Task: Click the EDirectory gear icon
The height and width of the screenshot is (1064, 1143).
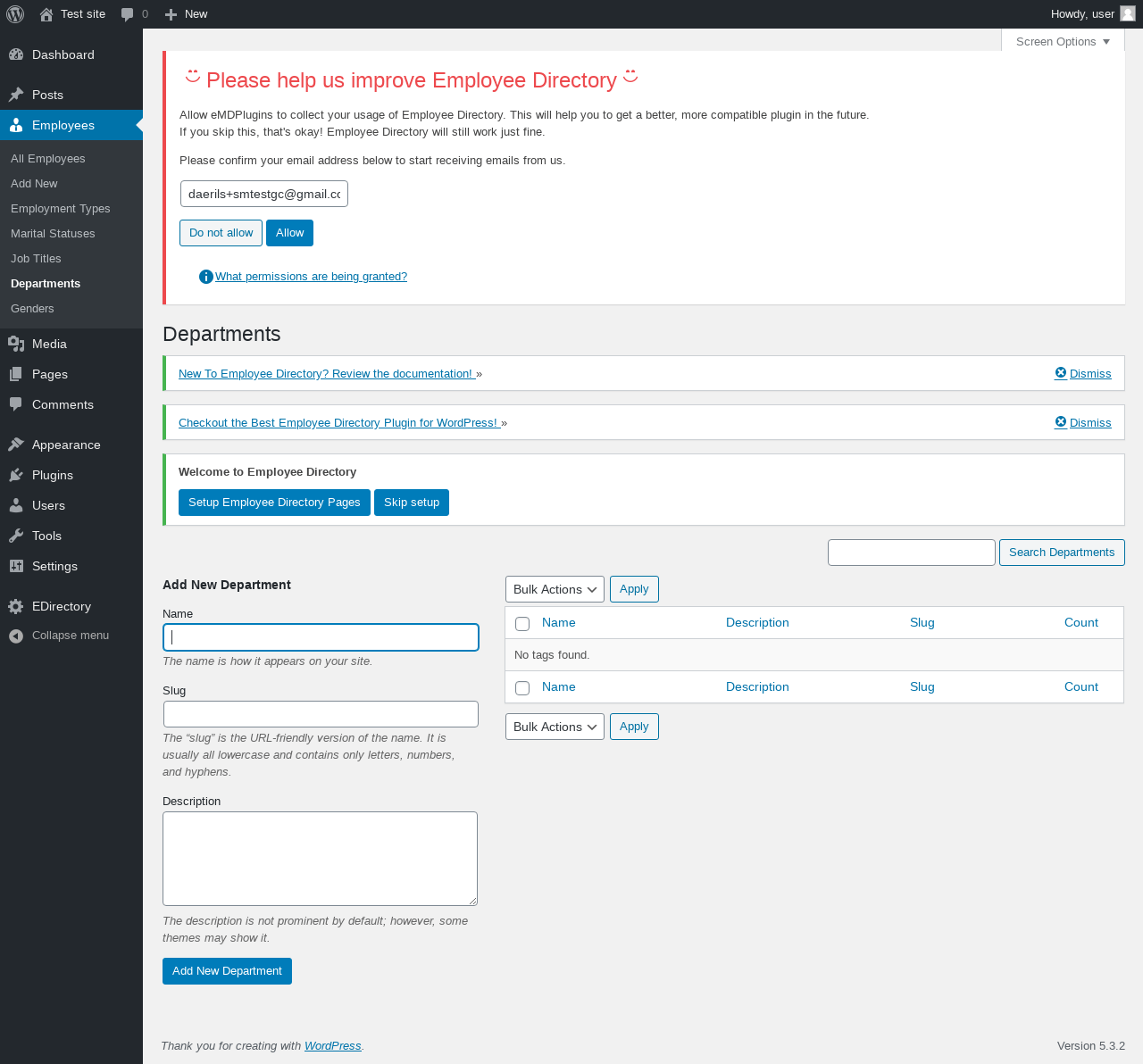Action: [16, 606]
